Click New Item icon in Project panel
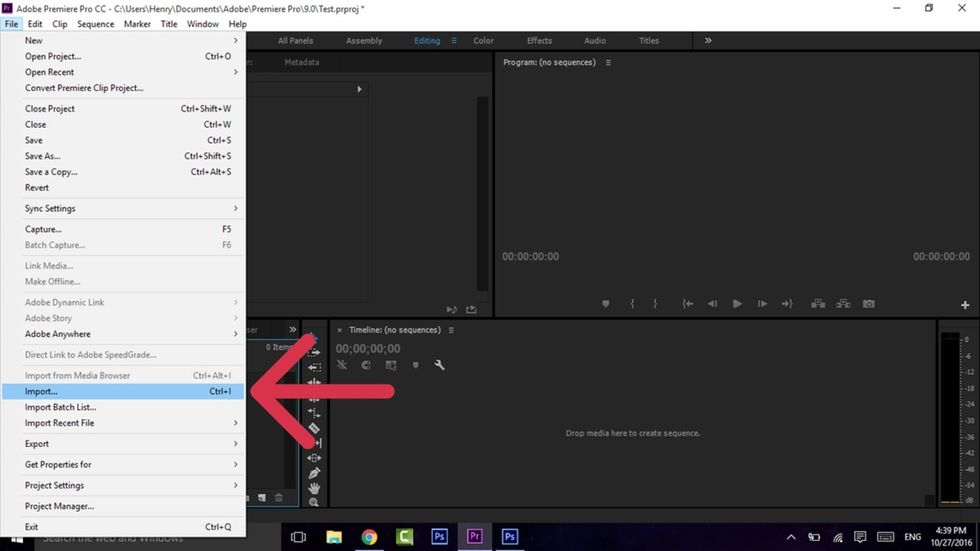 click(x=262, y=498)
